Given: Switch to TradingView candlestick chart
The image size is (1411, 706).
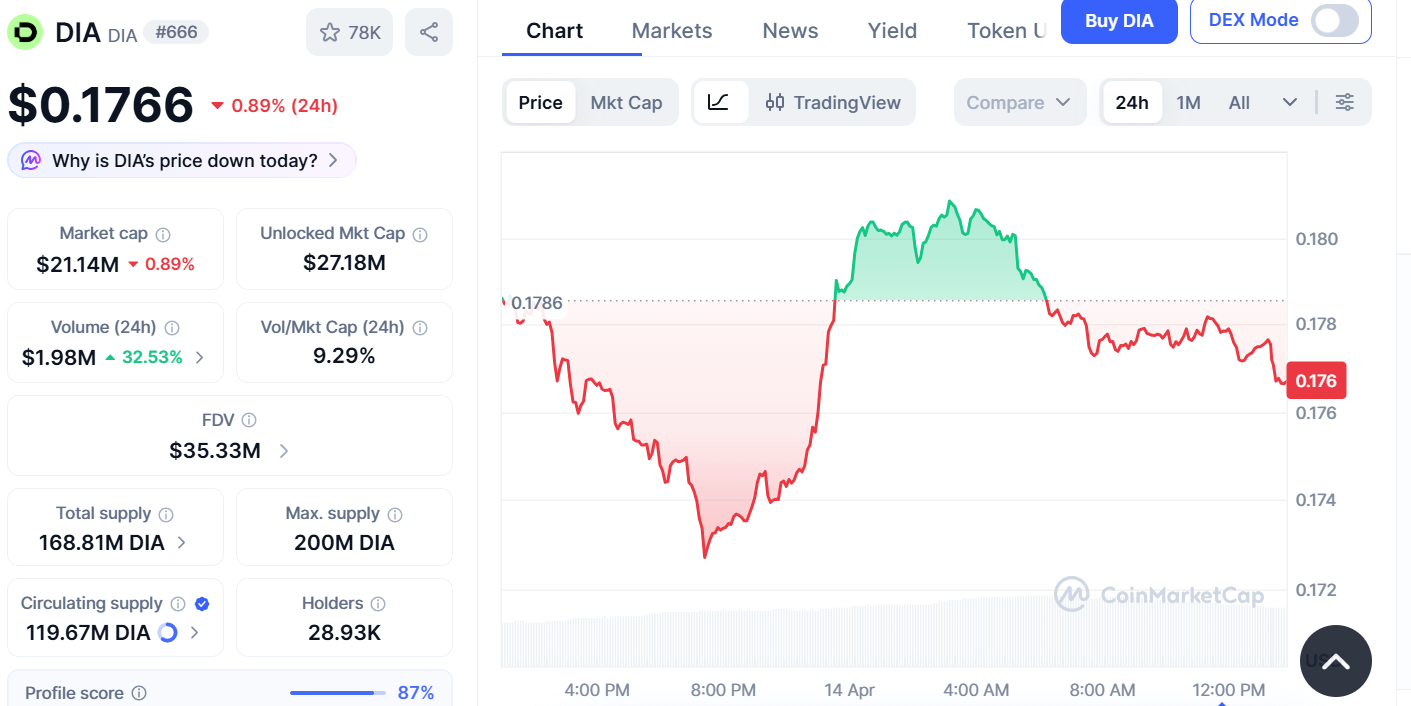Looking at the screenshot, I should coord(833,102).
